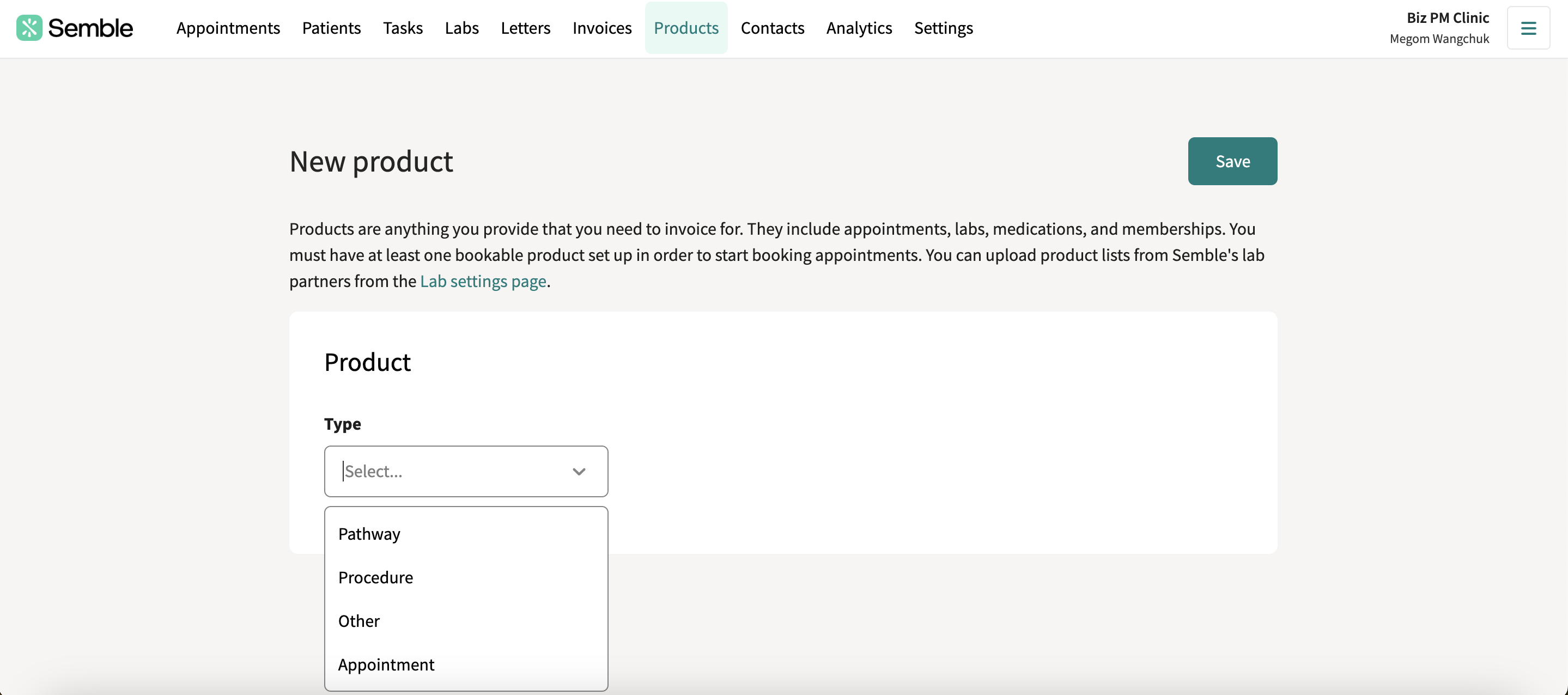Open Analytics section

coord(859,28)
